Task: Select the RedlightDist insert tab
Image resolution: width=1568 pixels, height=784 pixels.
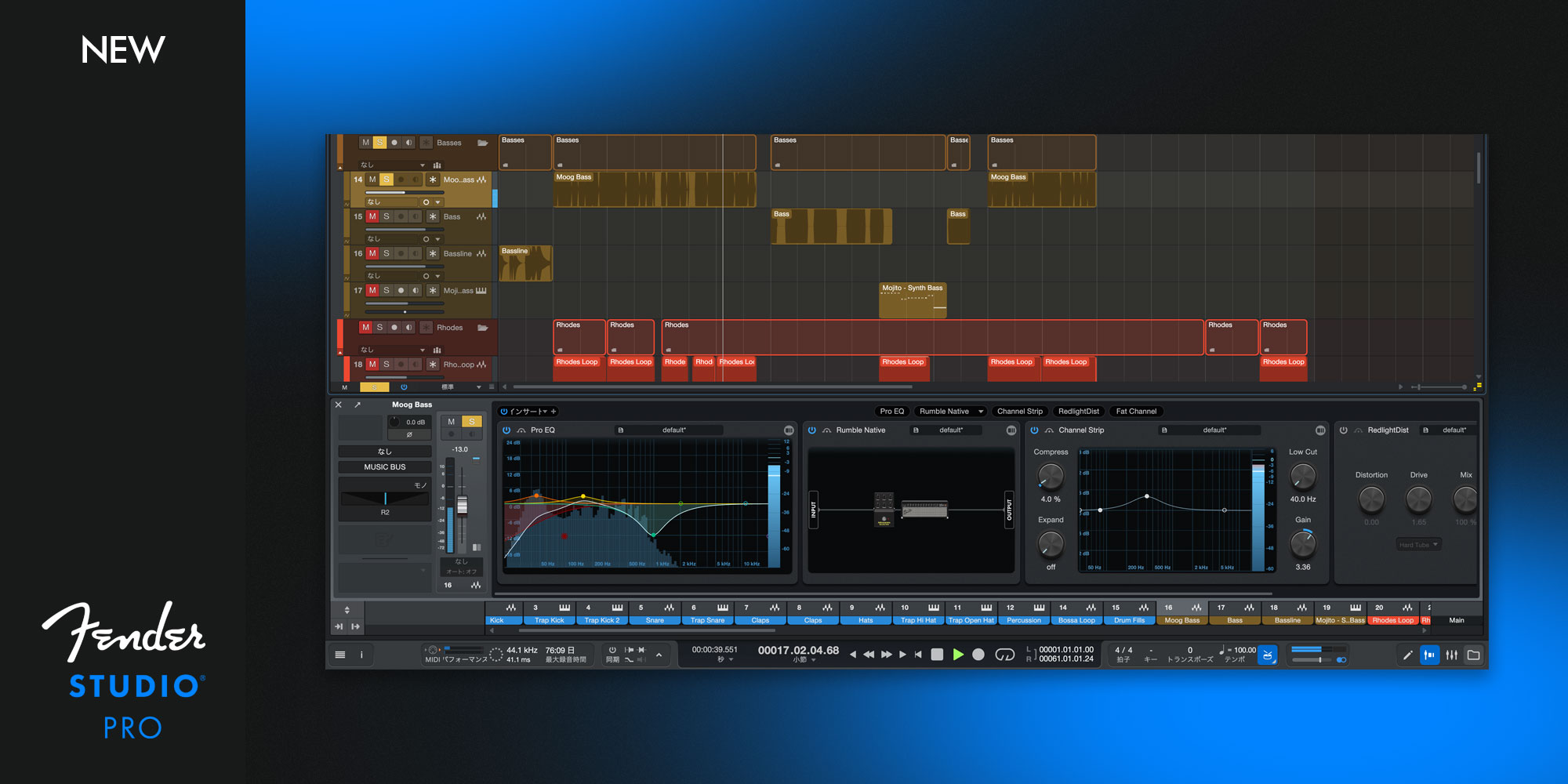Action: (1078, 412)
